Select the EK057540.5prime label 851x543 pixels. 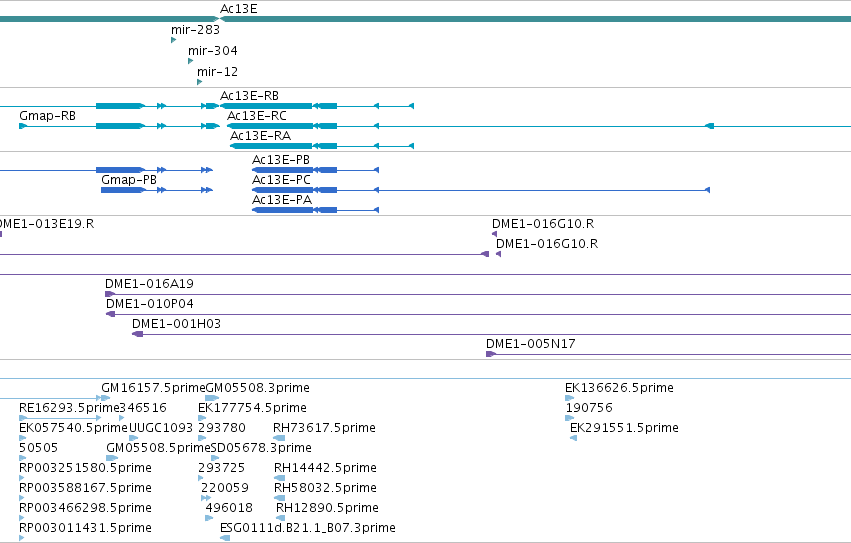click(x=73, y=428)
